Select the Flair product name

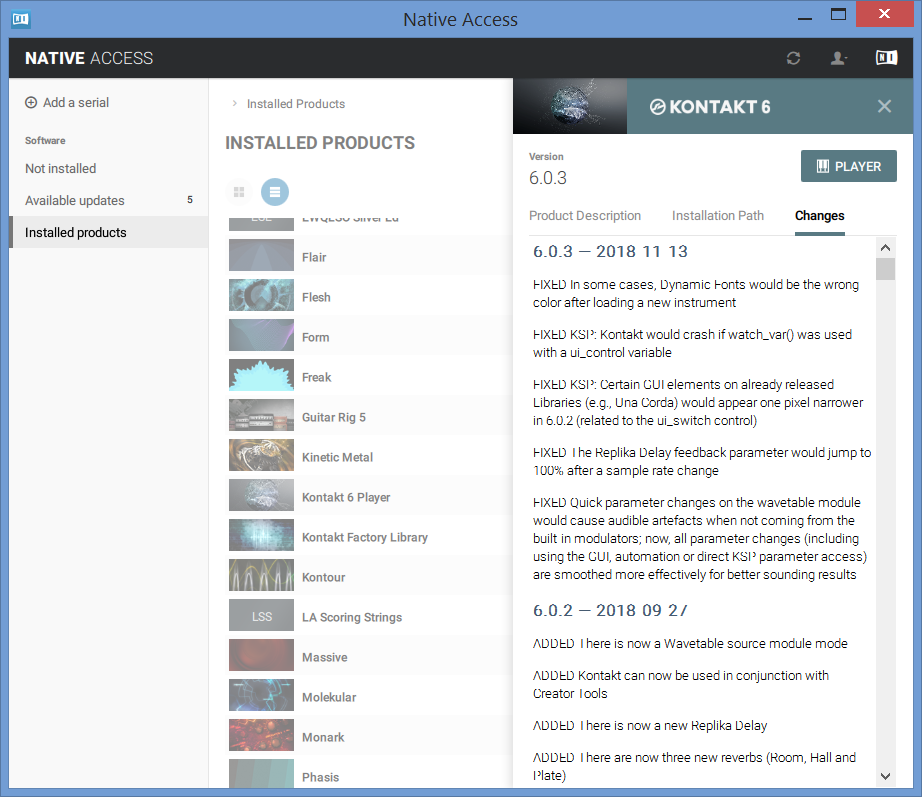[313, 258]
